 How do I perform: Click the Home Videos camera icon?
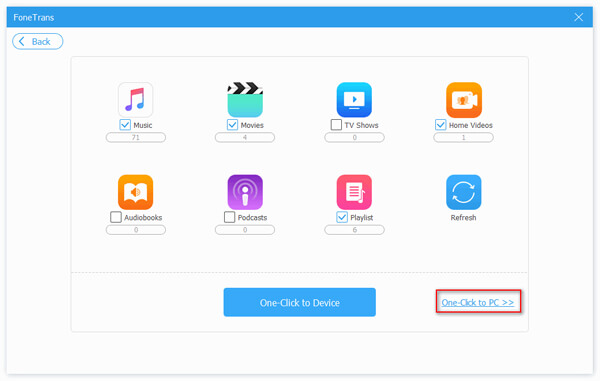click(x=464, y=99)
